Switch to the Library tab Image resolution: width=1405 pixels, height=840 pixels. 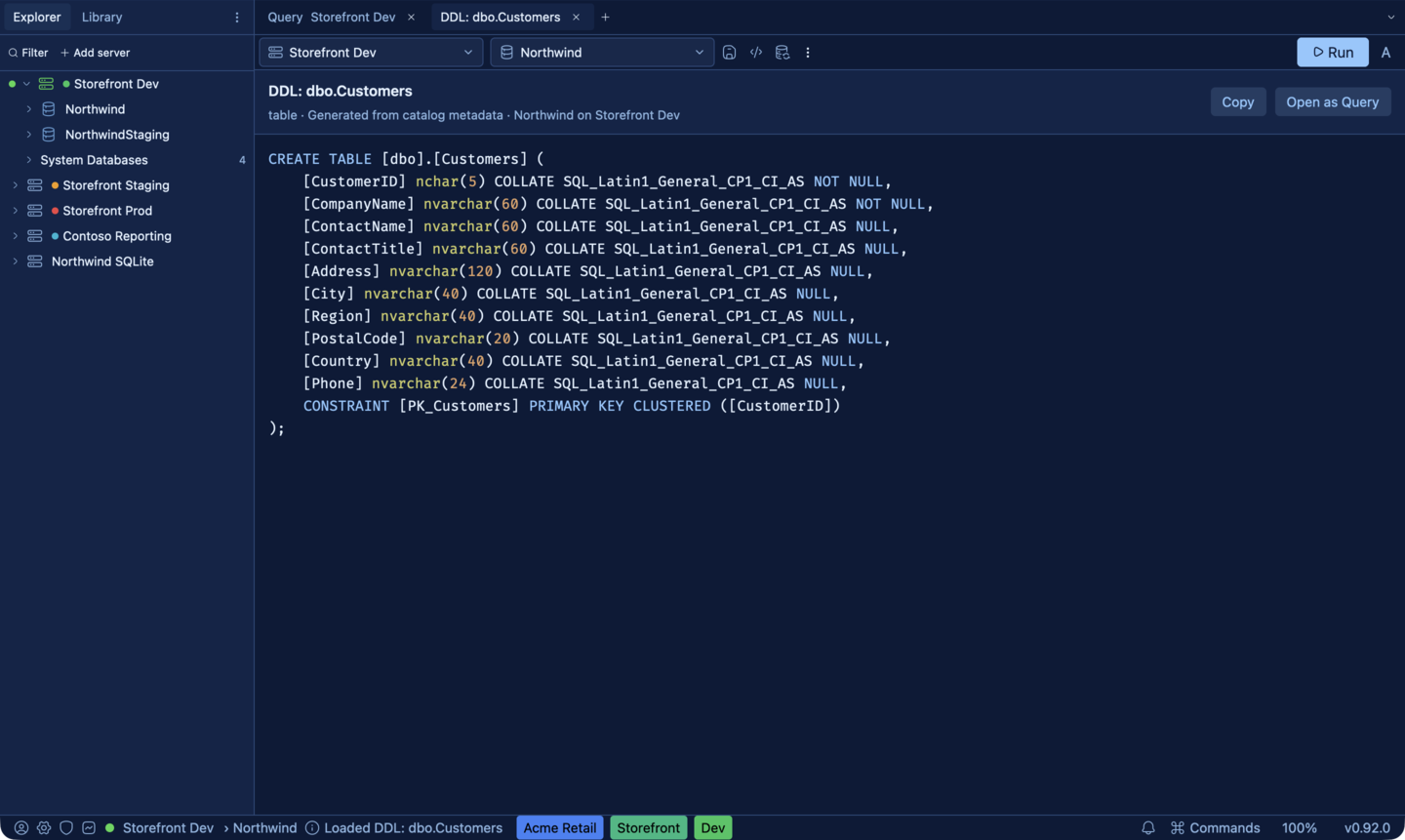(x=101, y=18)
